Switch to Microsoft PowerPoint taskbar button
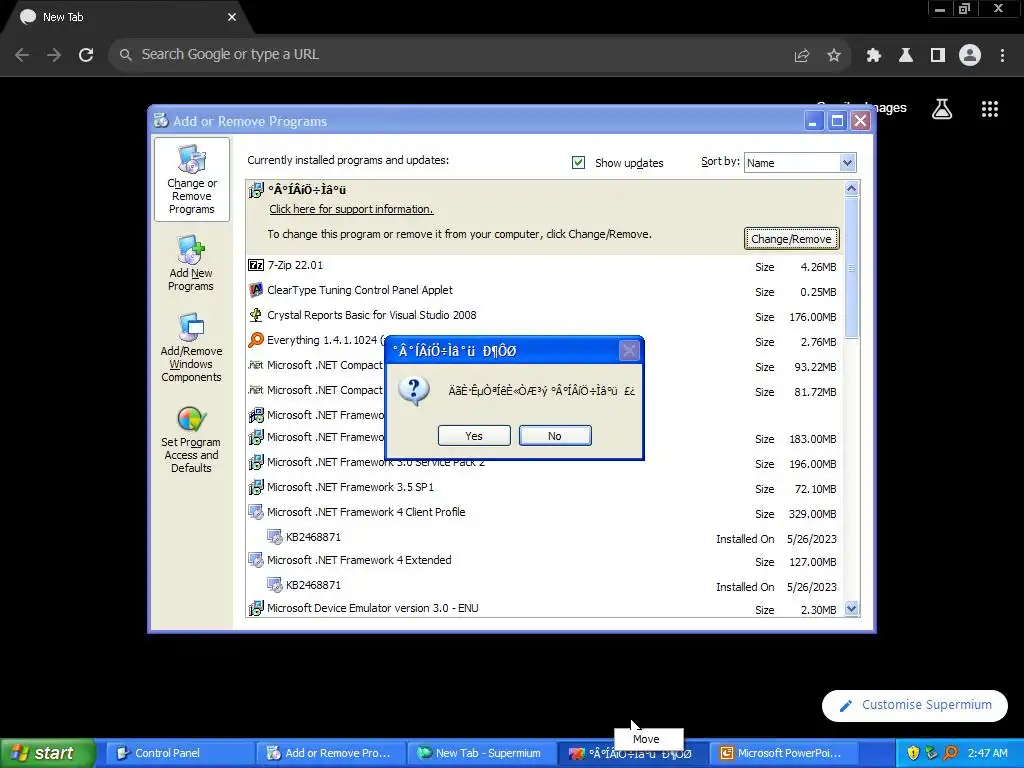The image size is (1024, 768). click(x=785, y=753)
